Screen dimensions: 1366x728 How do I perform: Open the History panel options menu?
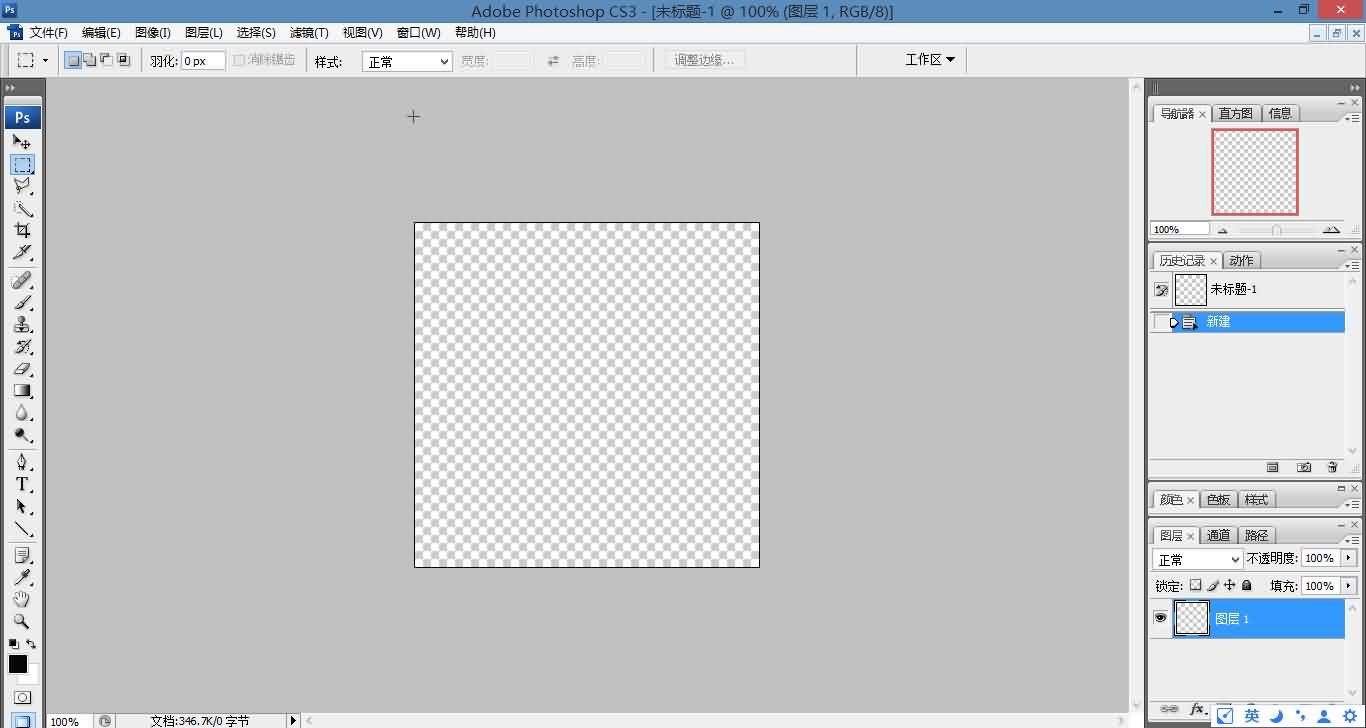tap(1351, 264)
